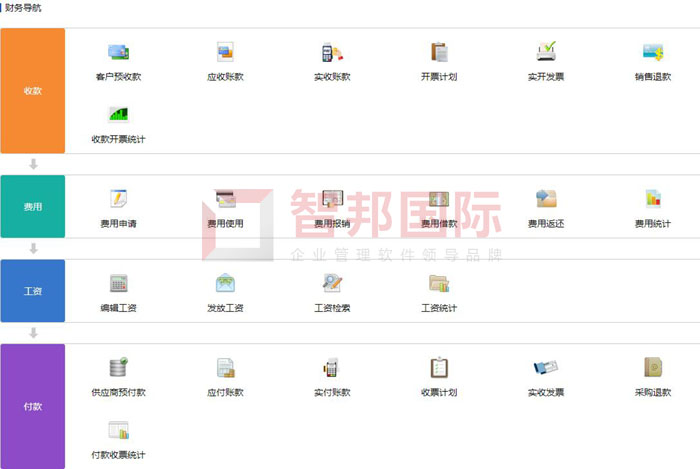Click the 销售退款 icon

pos(653,52)
